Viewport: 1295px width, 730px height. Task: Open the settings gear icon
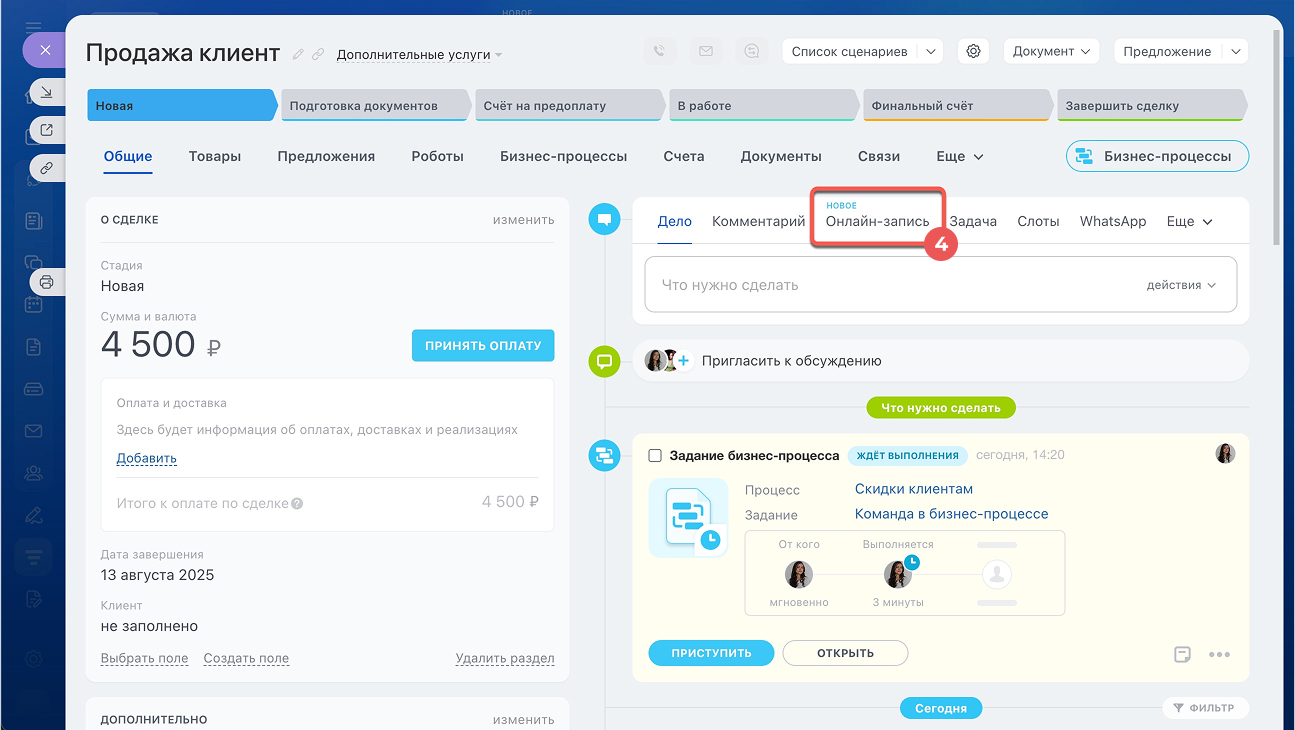point(974,51)
